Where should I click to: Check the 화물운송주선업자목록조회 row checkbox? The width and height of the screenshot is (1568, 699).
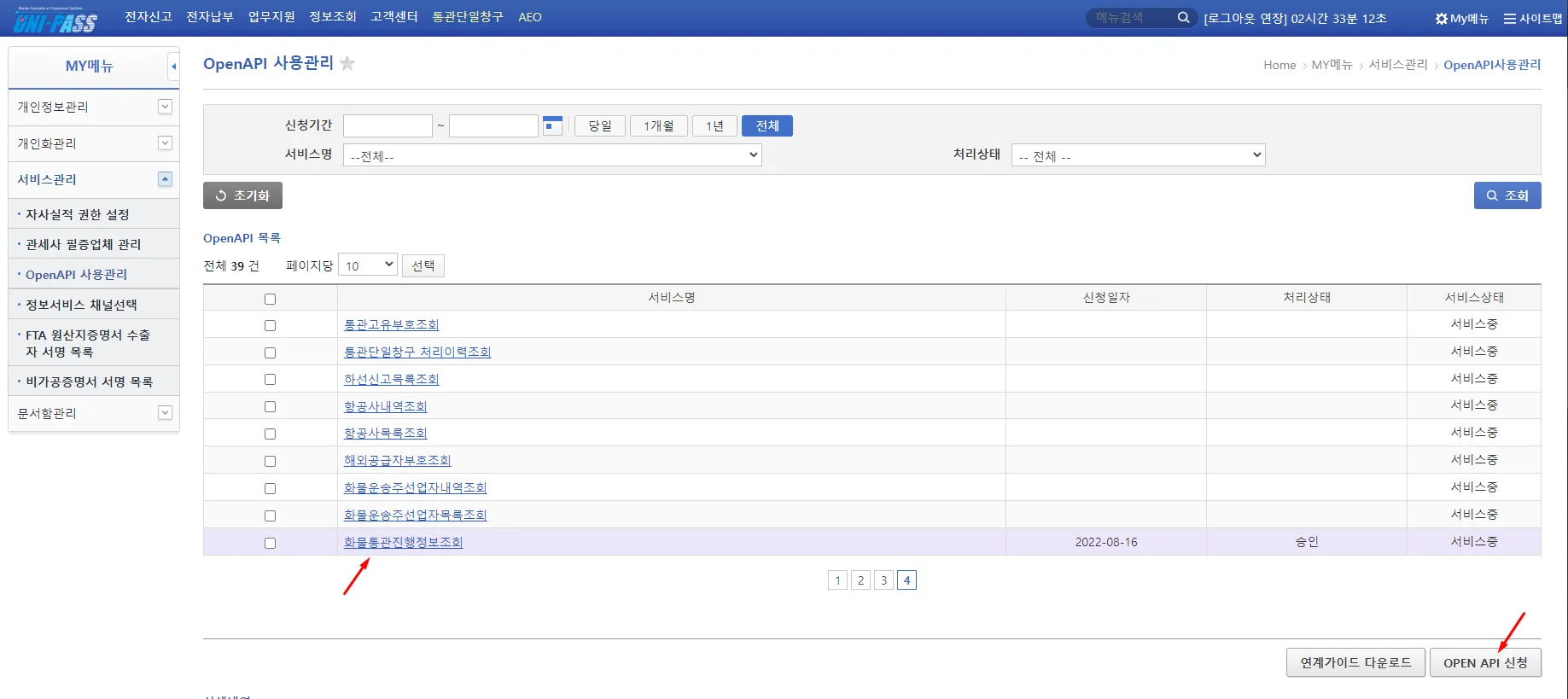[x=271, y=516]
